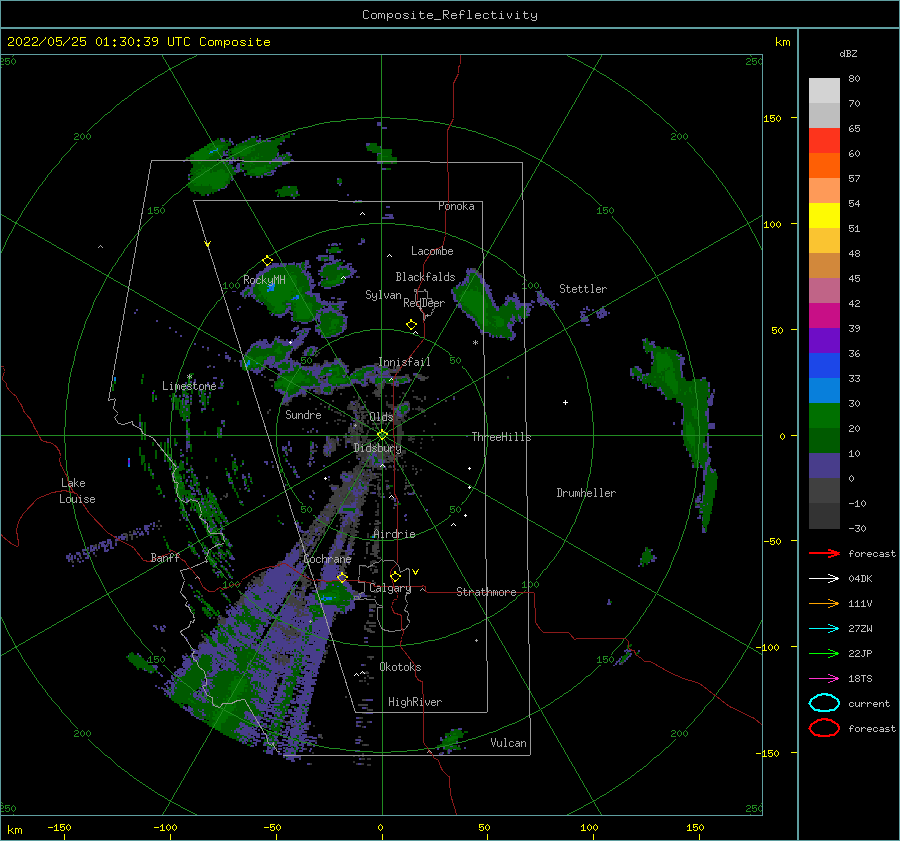Click the magenta 18TS arrow icon

tap(824, 679)
